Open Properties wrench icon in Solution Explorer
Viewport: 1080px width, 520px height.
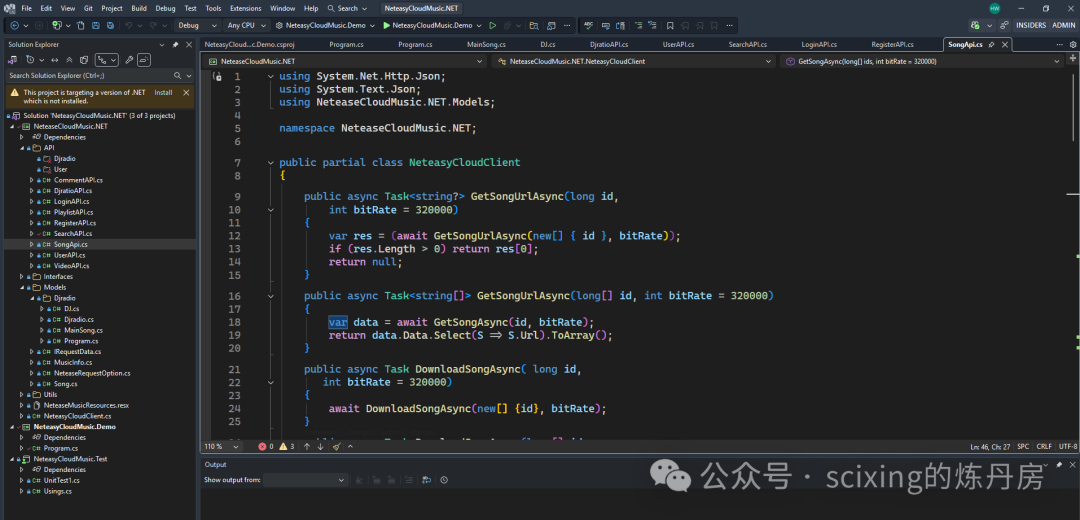click(x=129, y=60)
